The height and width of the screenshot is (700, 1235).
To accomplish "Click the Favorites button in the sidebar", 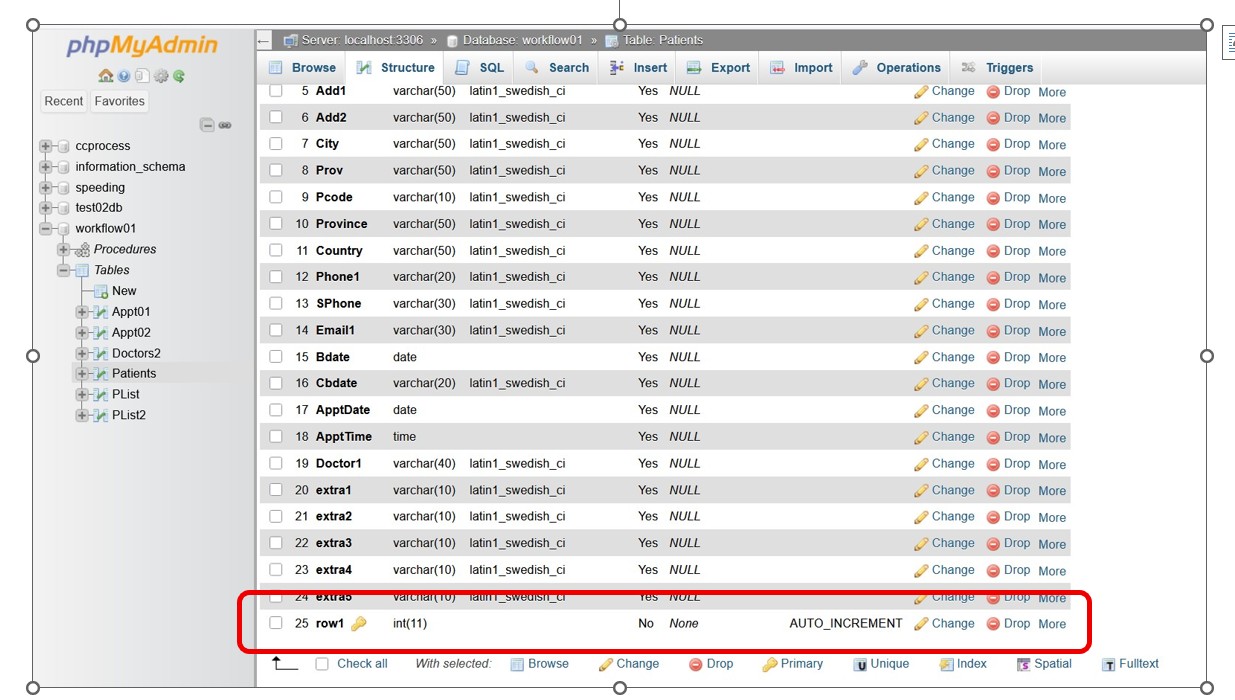I will tap(119, 101).
